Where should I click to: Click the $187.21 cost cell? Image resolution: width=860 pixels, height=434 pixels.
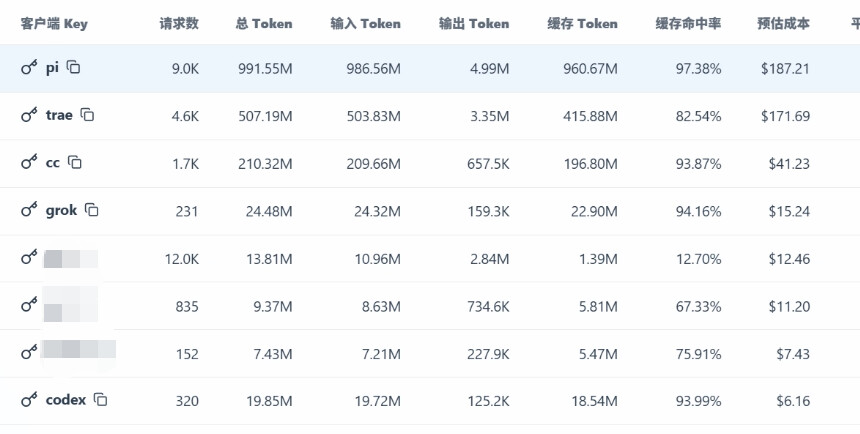[785, 69]
